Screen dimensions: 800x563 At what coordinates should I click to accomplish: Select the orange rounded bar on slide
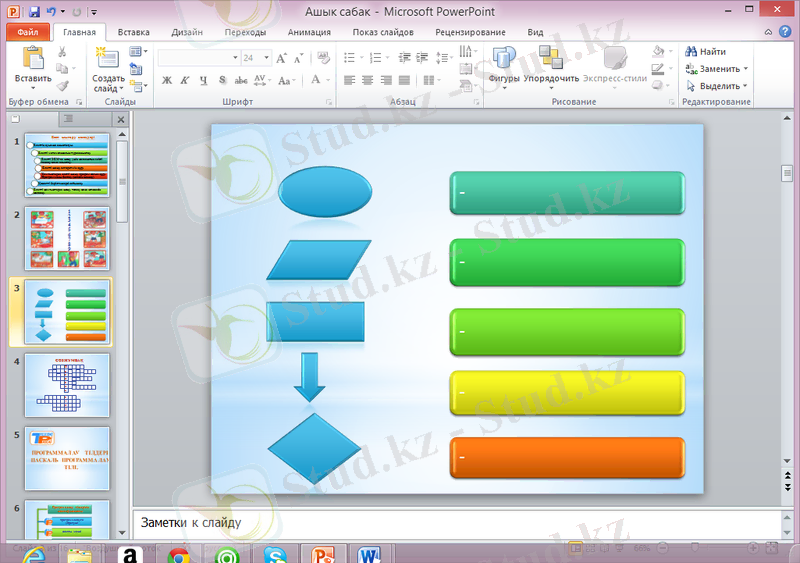click(x=567, y=458)
